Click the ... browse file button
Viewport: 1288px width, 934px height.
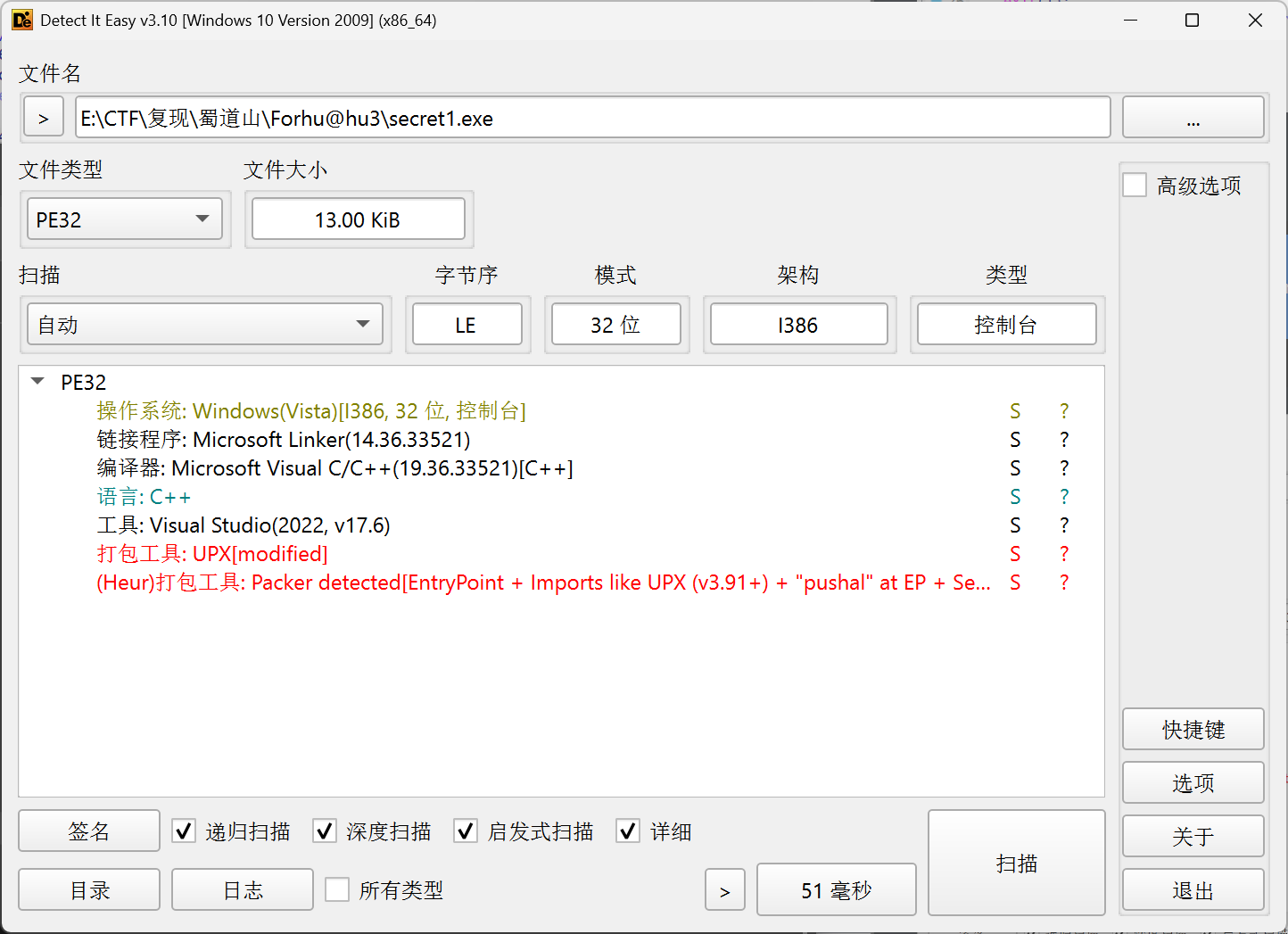point(1193,118)
